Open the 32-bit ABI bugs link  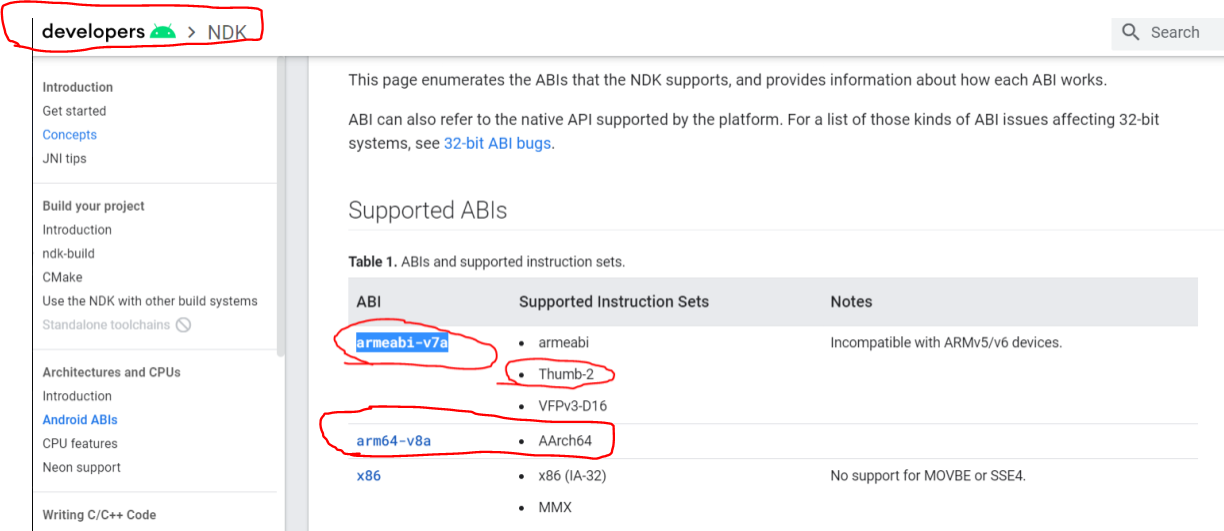(497, 143)
